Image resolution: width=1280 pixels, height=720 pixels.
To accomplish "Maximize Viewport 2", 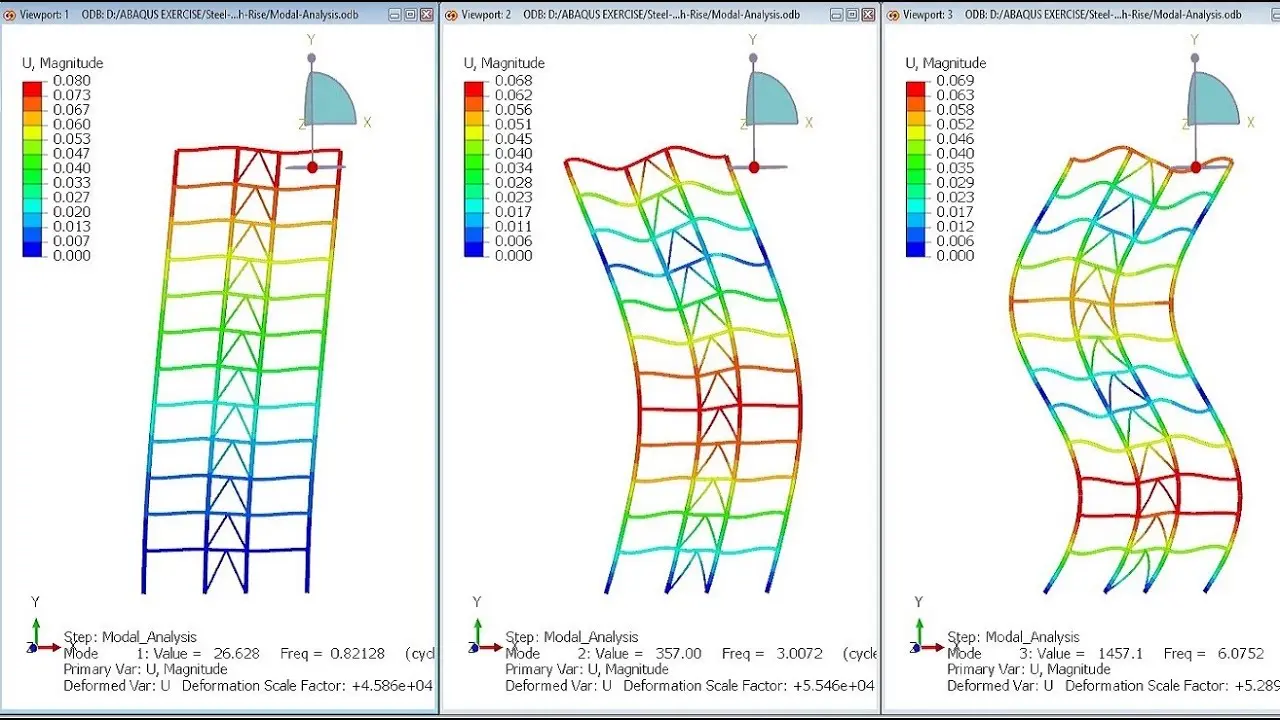I will pyautogui.click(x=853, y=15).
